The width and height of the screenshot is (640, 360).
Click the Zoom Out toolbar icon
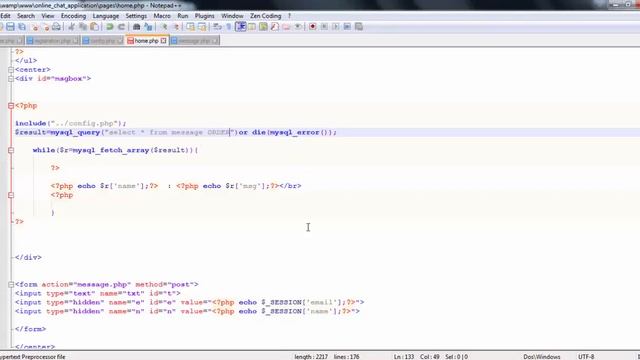coord(177,27)
